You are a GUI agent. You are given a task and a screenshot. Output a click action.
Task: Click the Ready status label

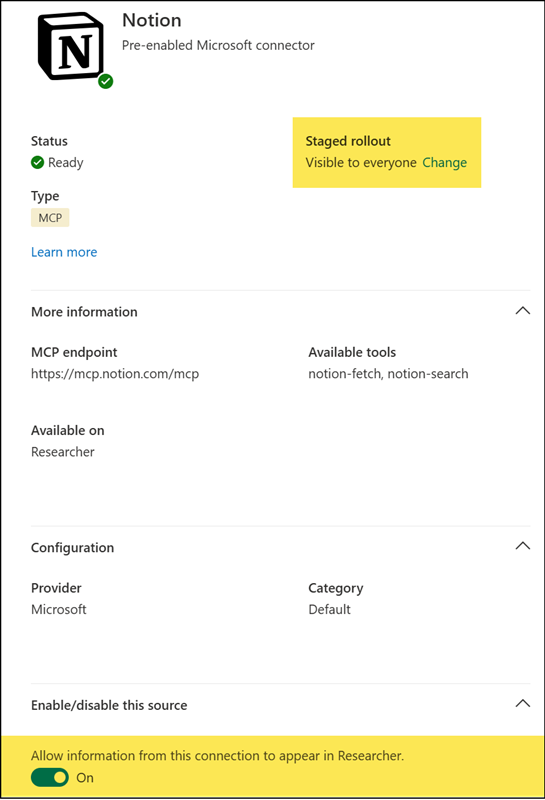[65, 163]
